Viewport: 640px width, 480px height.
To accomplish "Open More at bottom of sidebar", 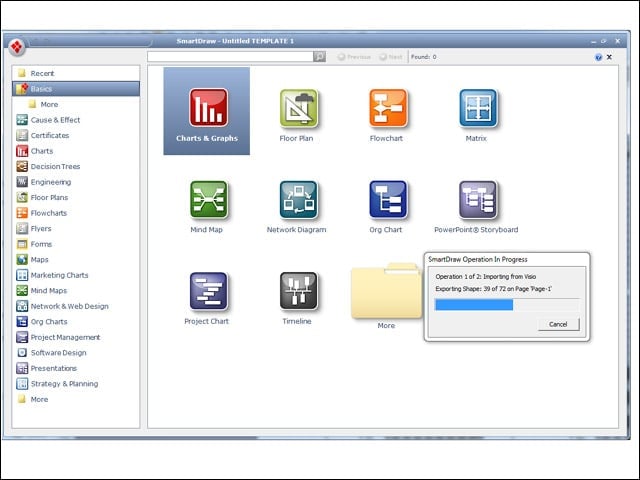I will [33, 399].
